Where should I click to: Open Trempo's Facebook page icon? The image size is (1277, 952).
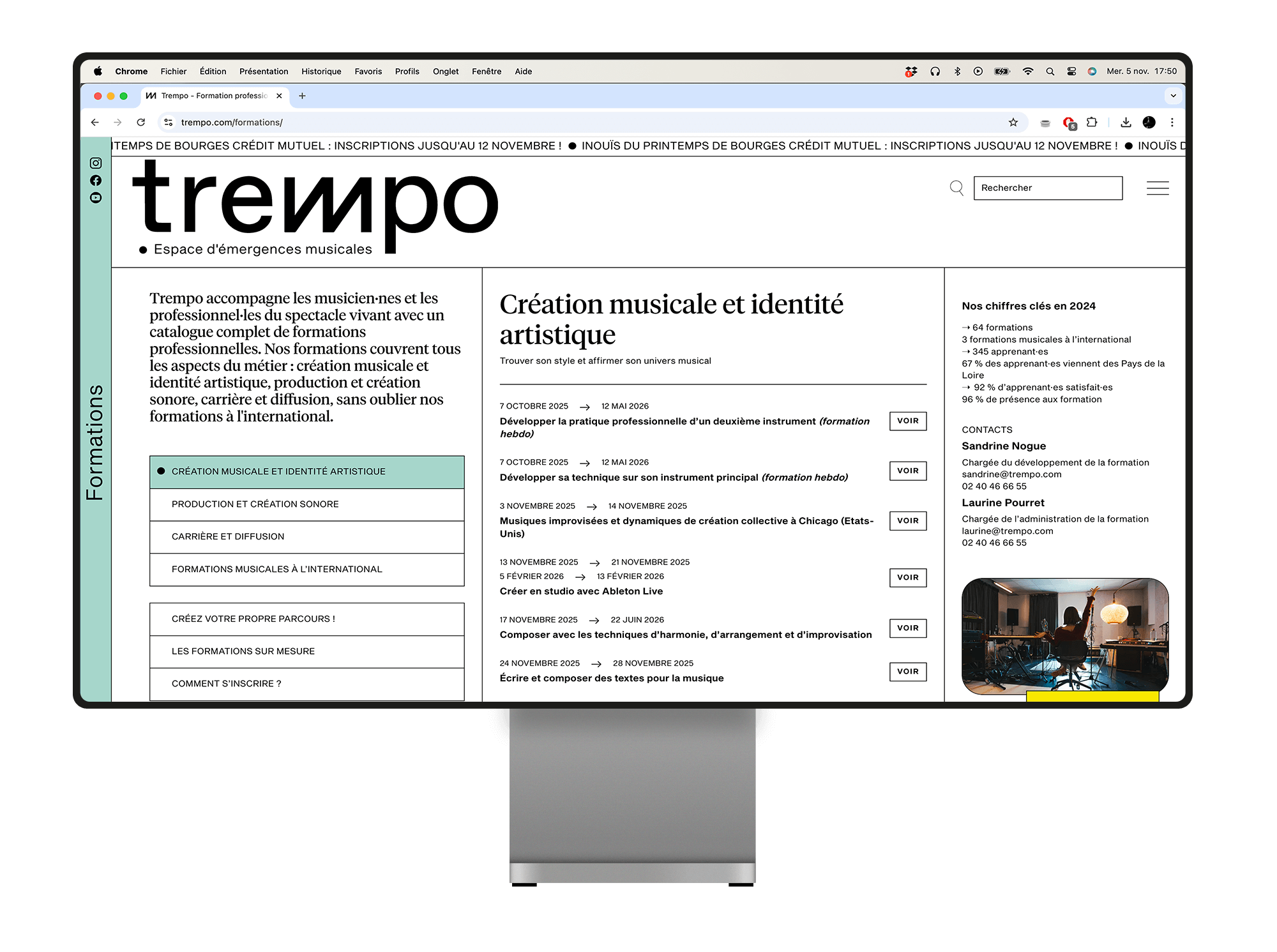pos(96,181)
